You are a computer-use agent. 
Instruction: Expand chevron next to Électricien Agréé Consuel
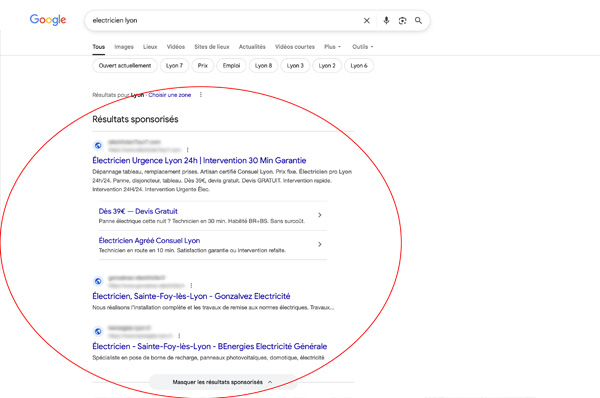pos(320,244)
